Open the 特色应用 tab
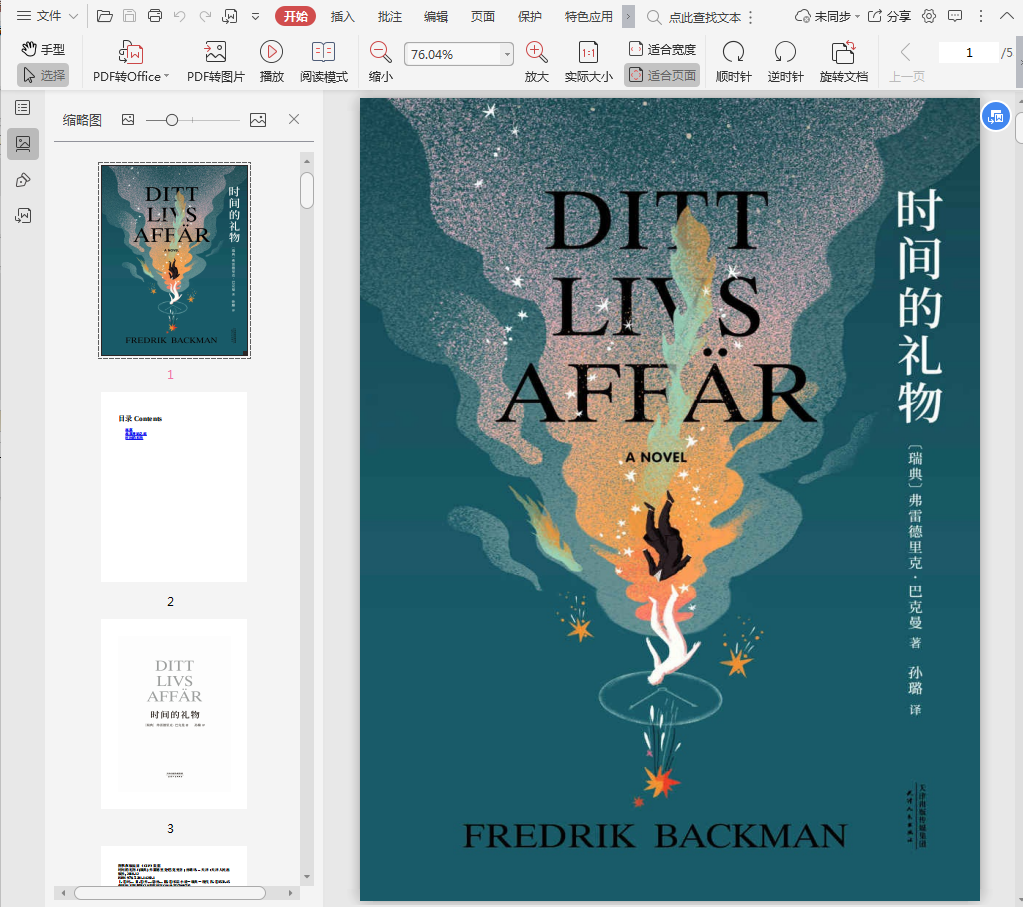 588,16
